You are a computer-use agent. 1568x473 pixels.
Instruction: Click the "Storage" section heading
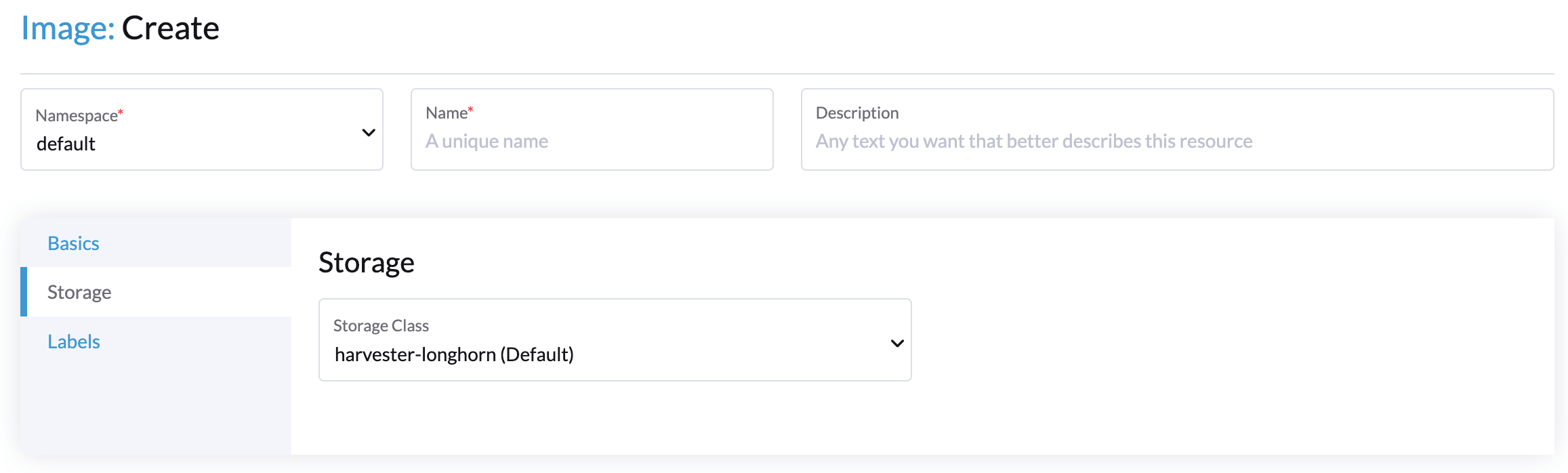tap(367, 262)
